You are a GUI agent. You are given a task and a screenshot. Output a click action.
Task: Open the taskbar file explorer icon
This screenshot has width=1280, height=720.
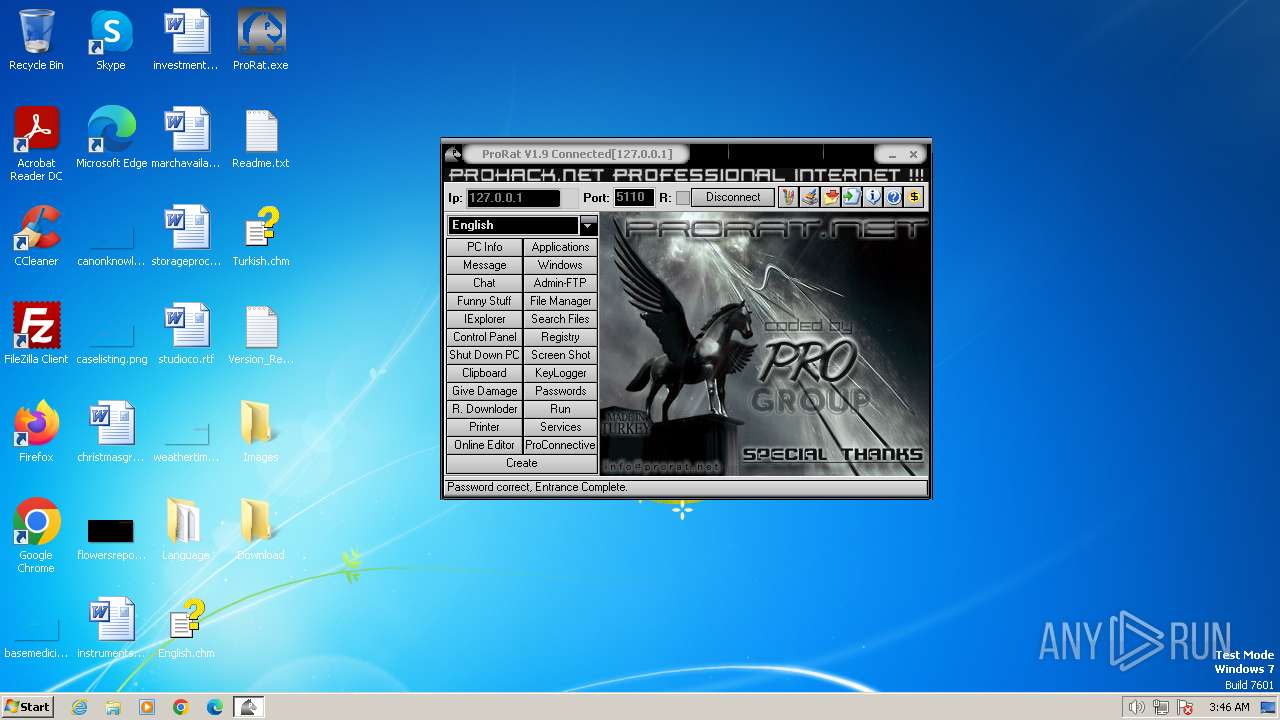point(113,707)
